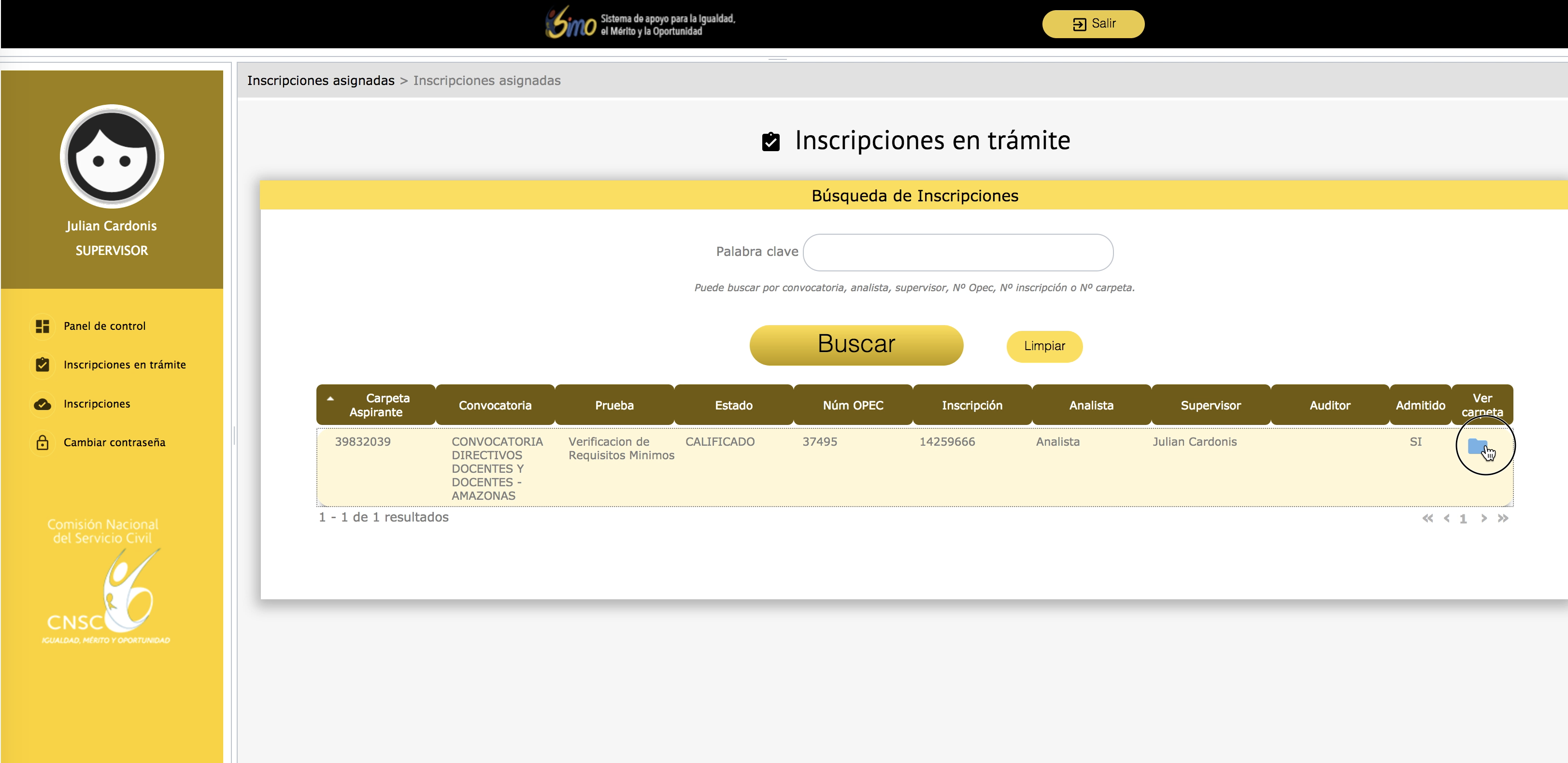Click Inscripciones asignadas breadcrumb link
Viewport: 1568px width, 763px height.
pos(321,81)
